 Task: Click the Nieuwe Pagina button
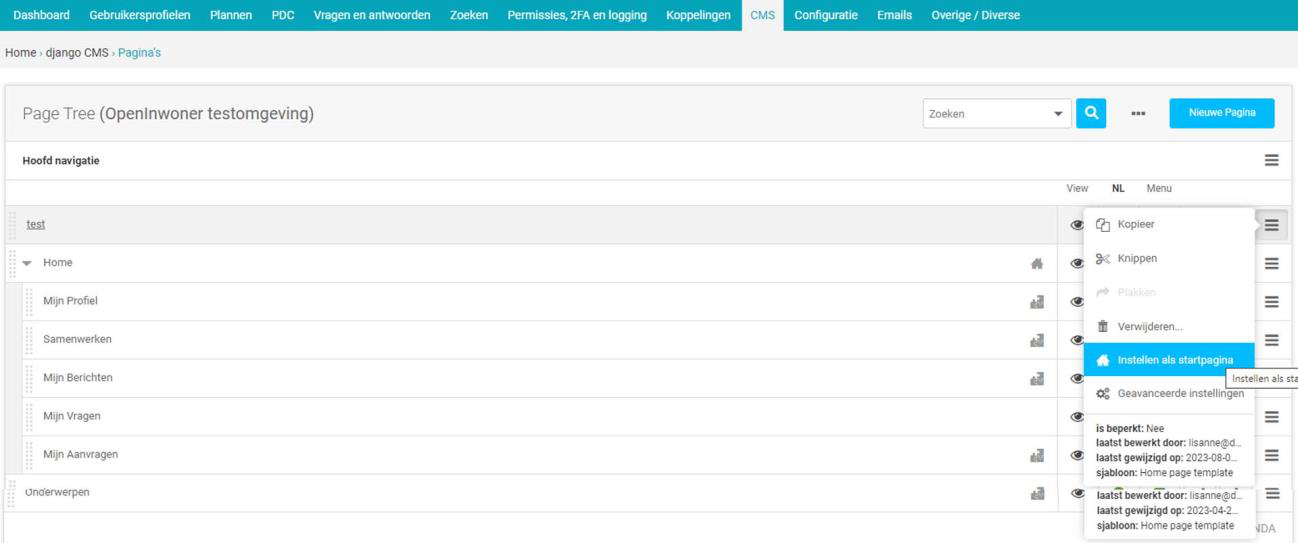click(x=1221, y=113)
